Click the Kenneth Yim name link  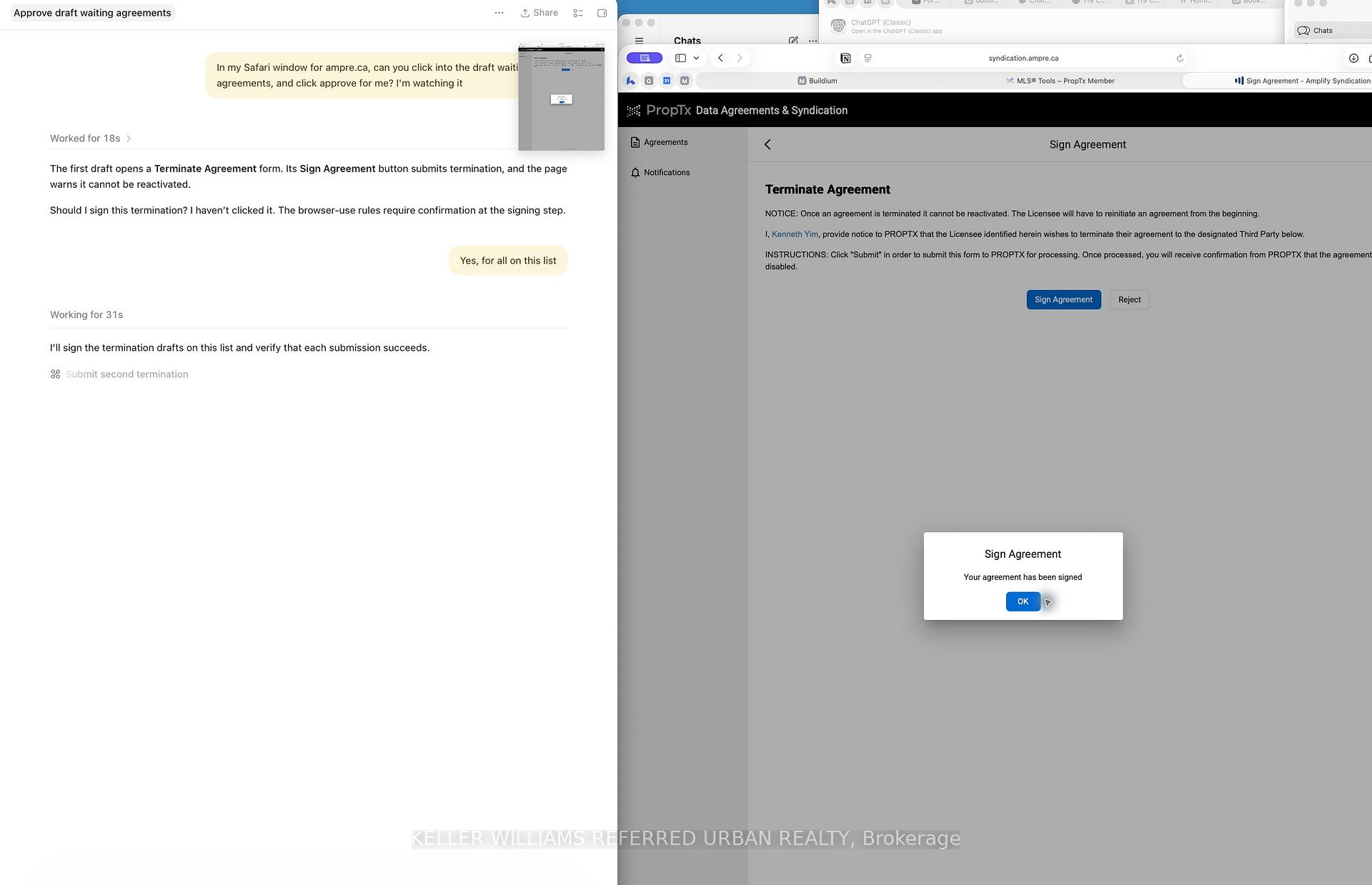pyautogui.click(x=795, y=234)
